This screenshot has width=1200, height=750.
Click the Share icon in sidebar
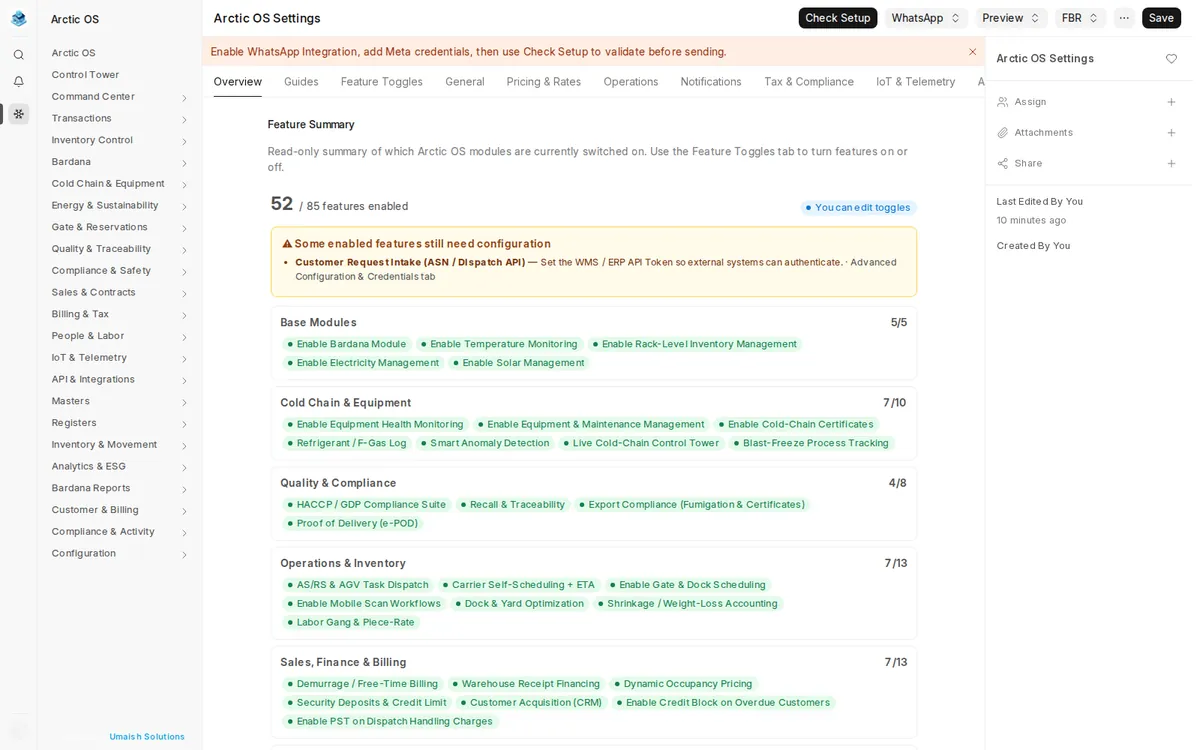pyautogui.click(x=1003, y=163)
